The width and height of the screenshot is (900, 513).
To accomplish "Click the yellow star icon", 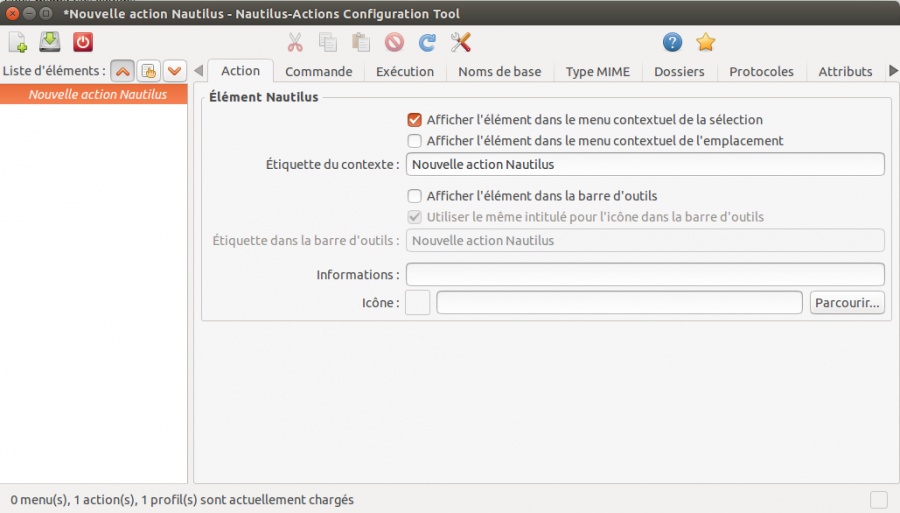I will [706, 42].
